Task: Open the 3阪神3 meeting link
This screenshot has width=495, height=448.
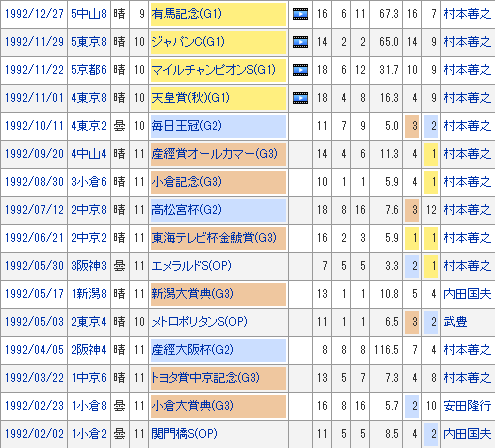Action: coord(89,266)
